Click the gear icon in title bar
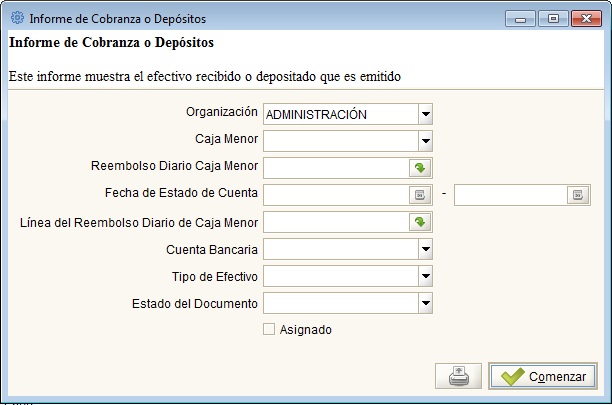This screenshot has width=612, height=405. (x=17, y=18)
